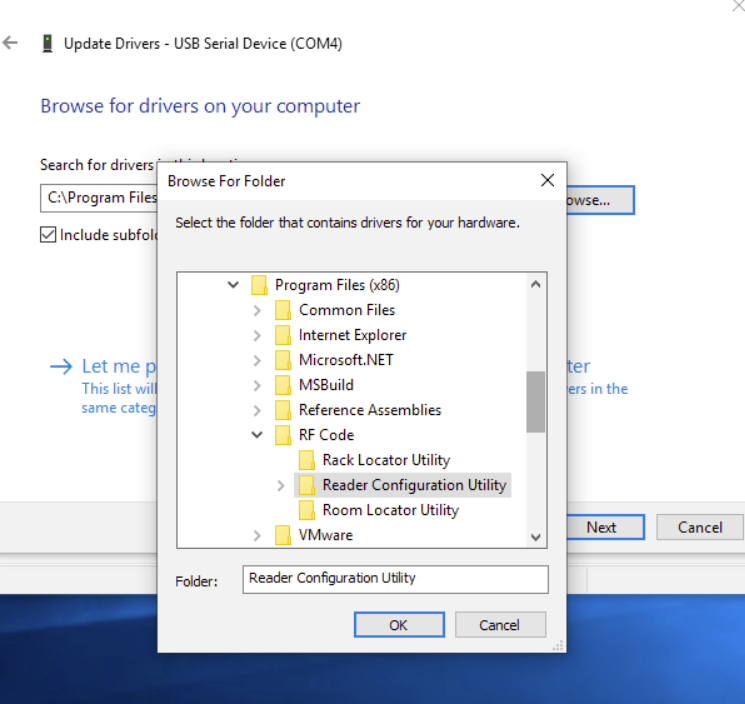This screenshot has height=704, width=745.
Task: Toggle the Include subfolders checkbox
Action: [x=48, y=235]
